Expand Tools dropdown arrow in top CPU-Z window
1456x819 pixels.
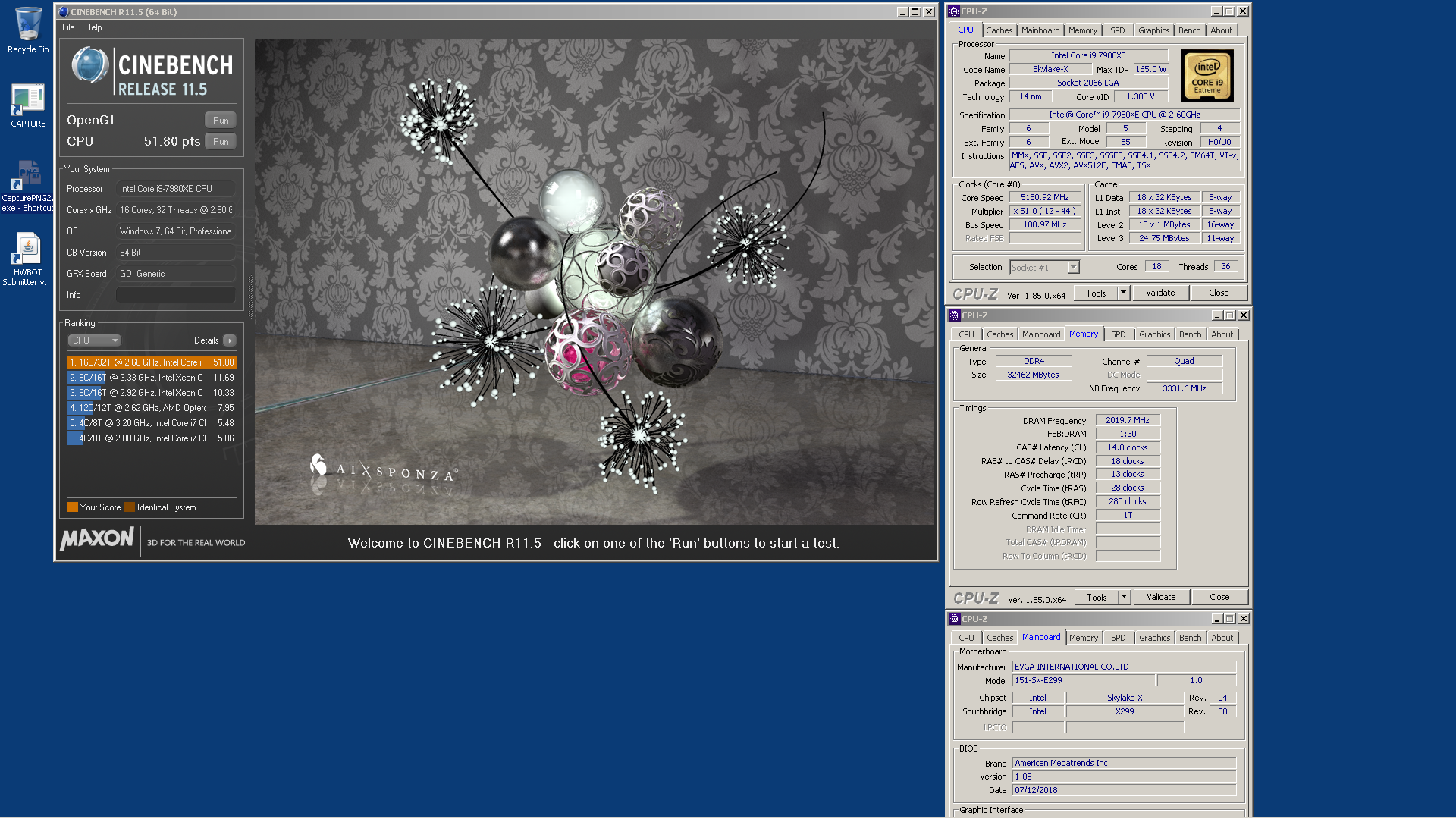pyautogui.click(x=1123, y=293)
